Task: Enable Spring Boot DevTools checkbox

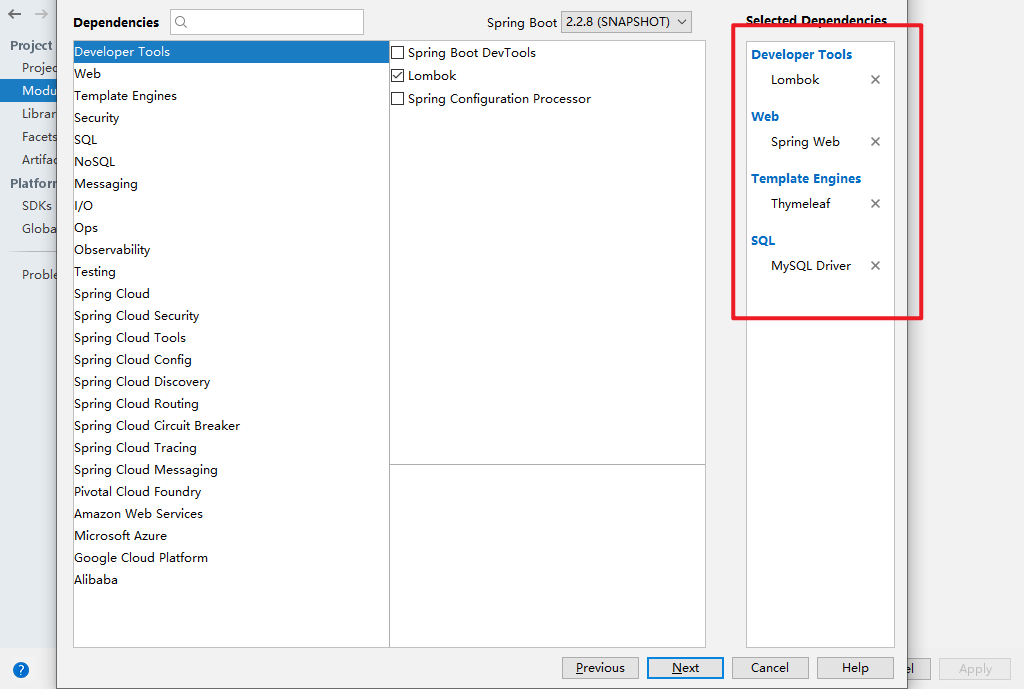Action: 397,53
